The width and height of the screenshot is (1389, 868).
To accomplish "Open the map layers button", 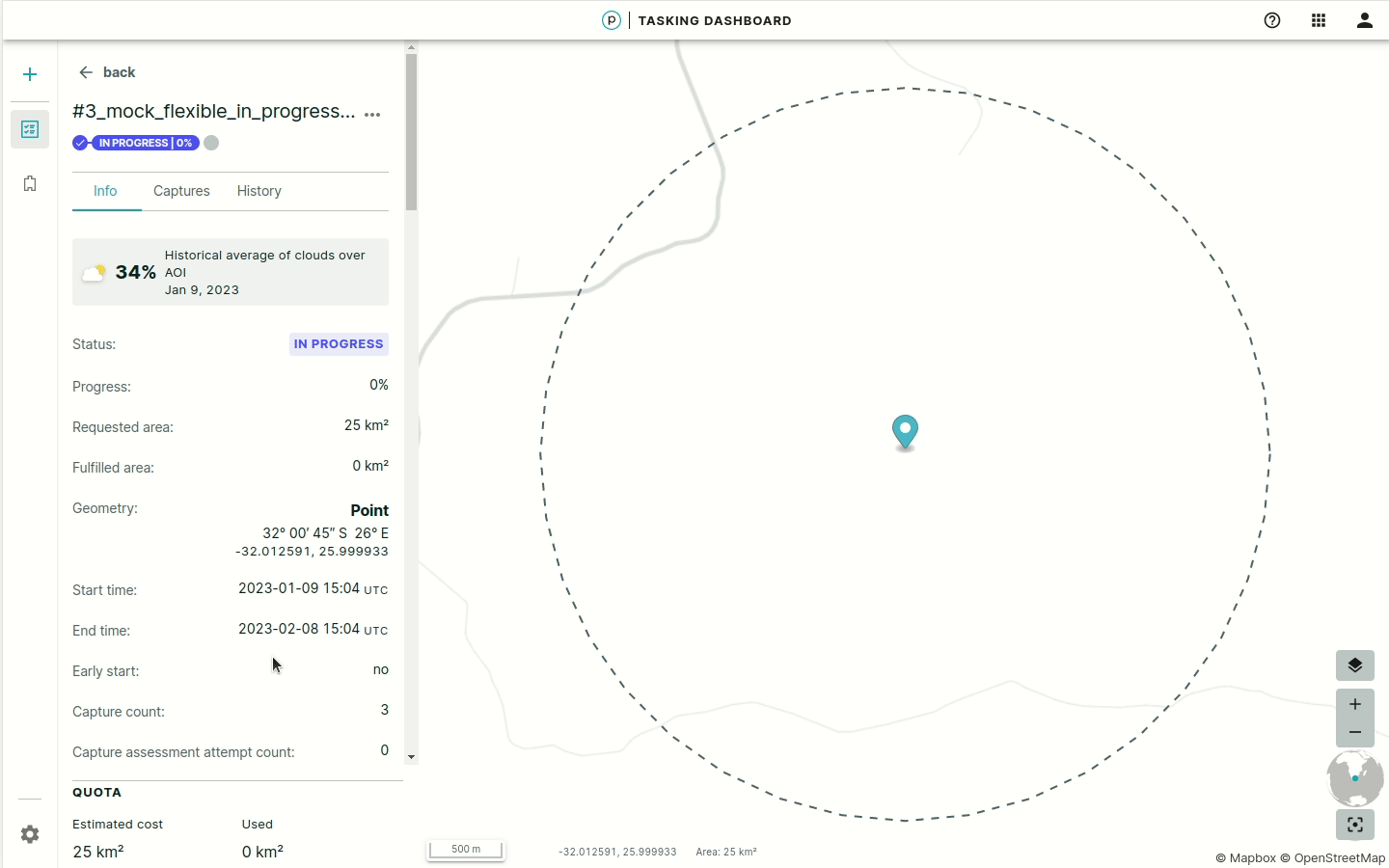I will tap(1355, 665).
